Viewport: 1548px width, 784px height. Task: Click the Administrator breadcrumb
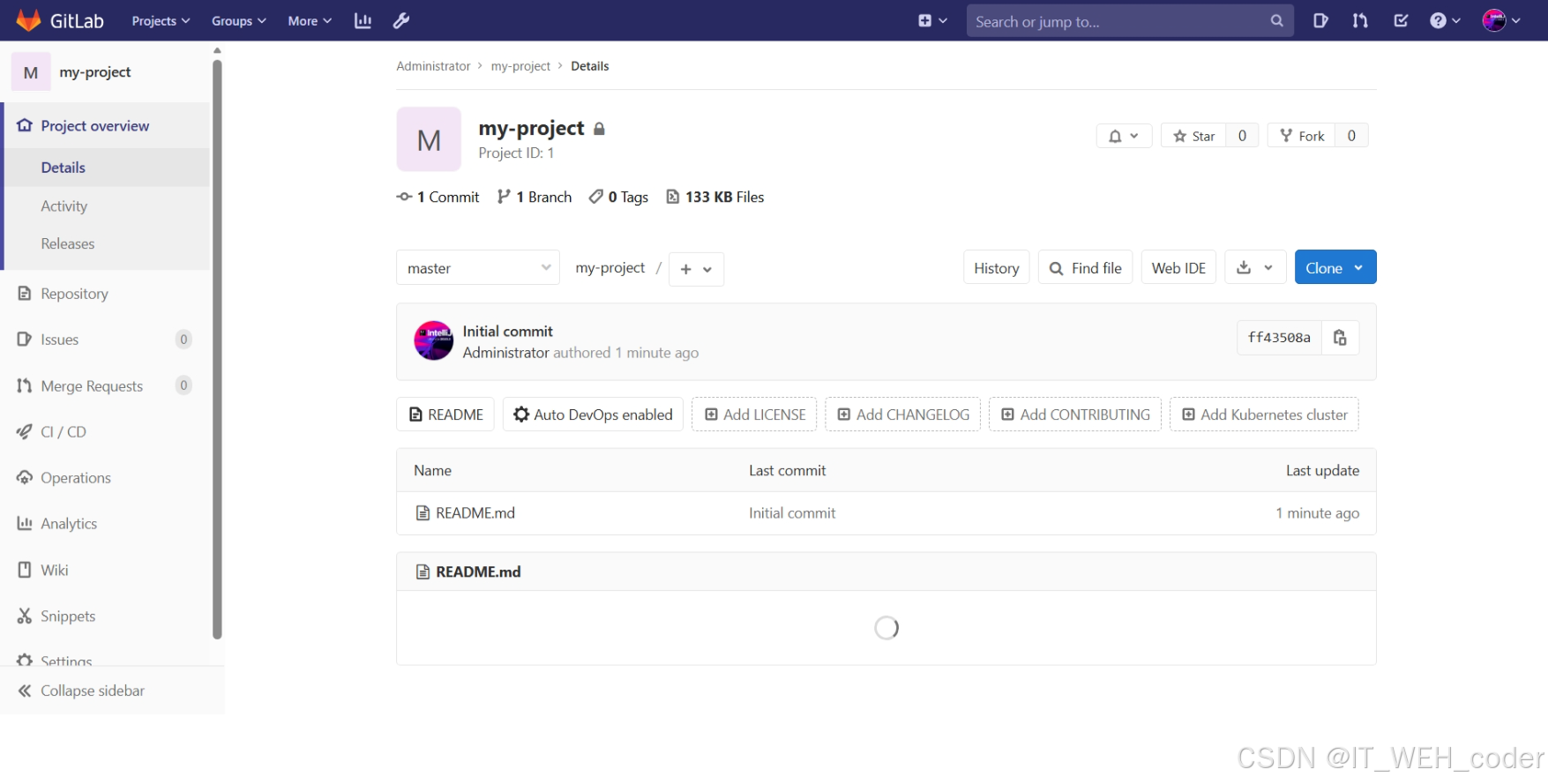pos(433,66)
